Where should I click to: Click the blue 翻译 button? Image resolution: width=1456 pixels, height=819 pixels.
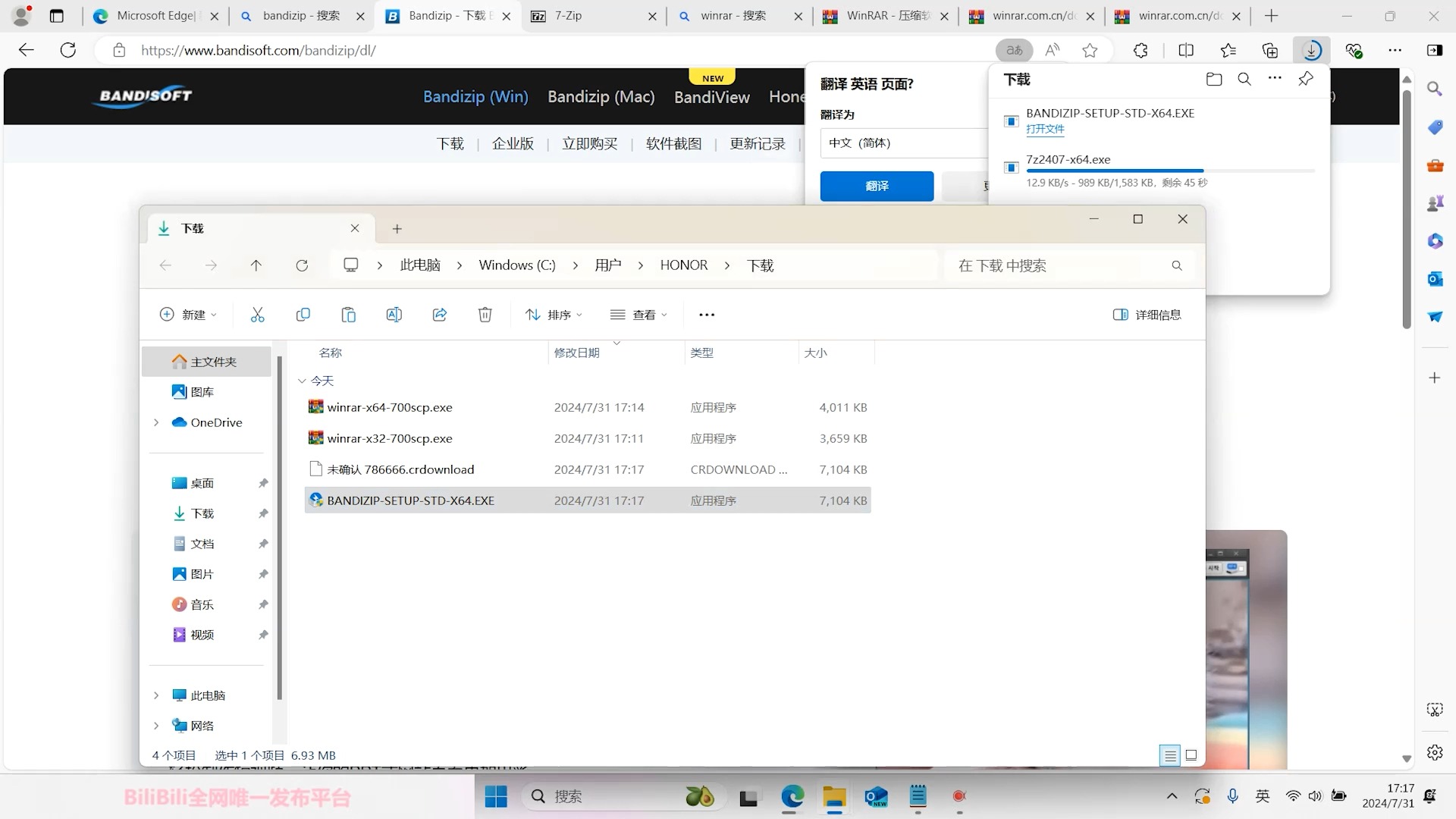877,186
